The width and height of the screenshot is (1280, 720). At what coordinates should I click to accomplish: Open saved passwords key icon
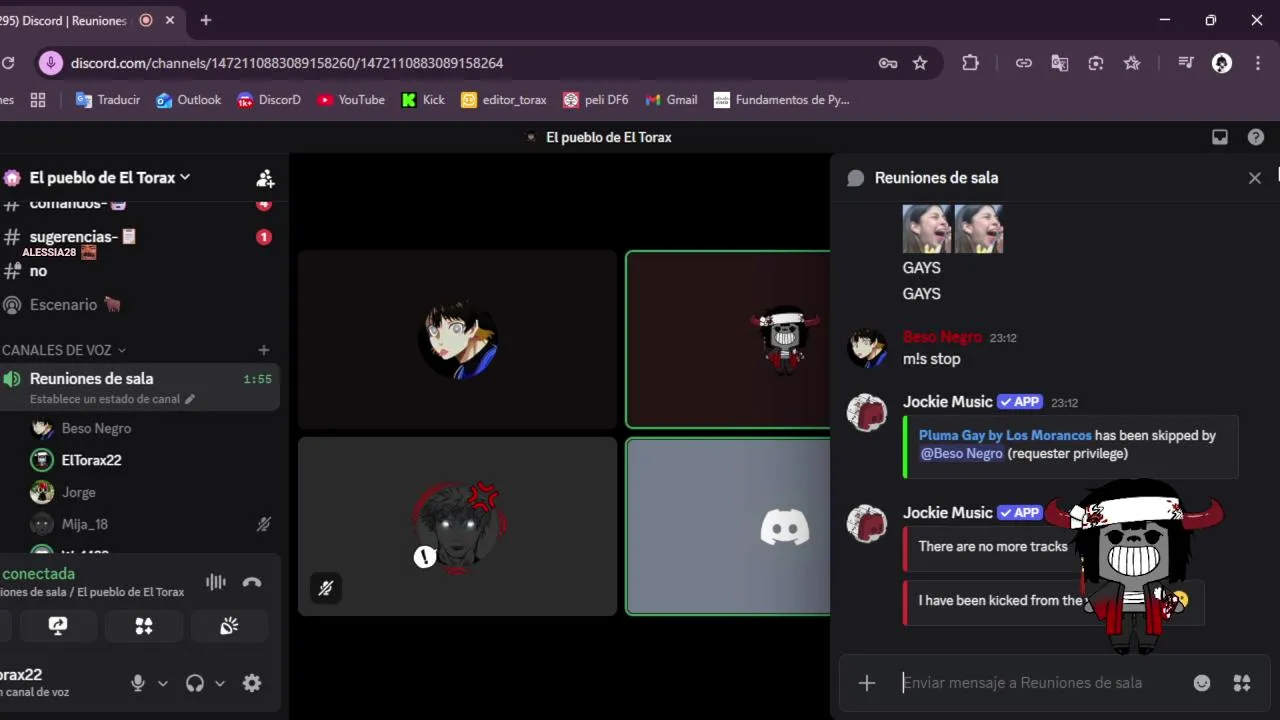click(x=888, y=63)
